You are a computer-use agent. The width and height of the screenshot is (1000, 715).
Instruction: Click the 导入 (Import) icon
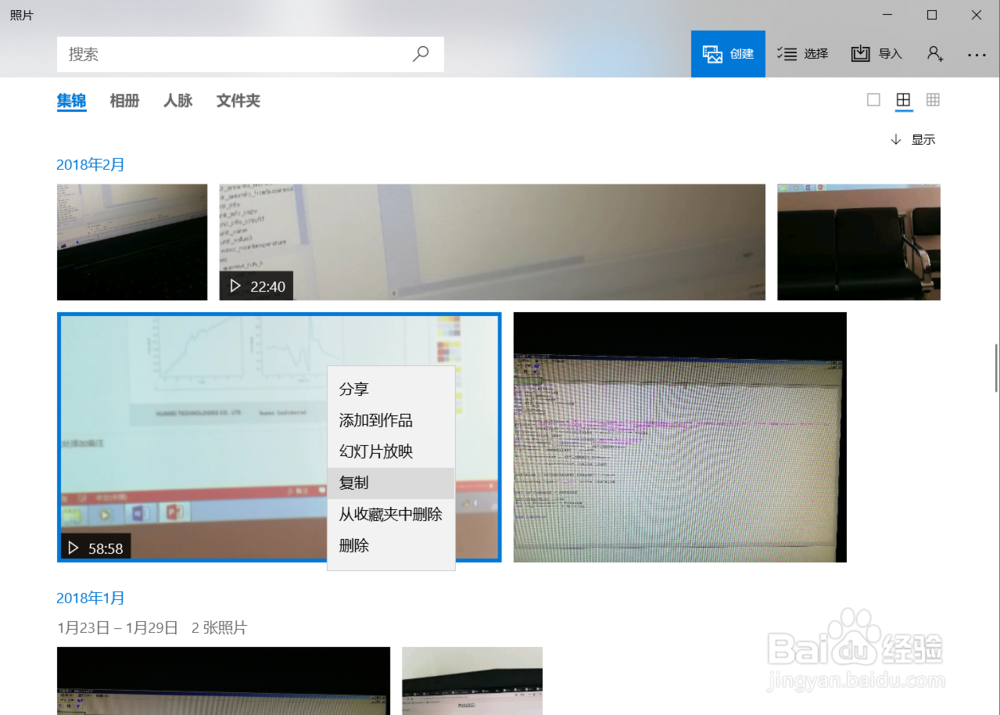point(861,53)
